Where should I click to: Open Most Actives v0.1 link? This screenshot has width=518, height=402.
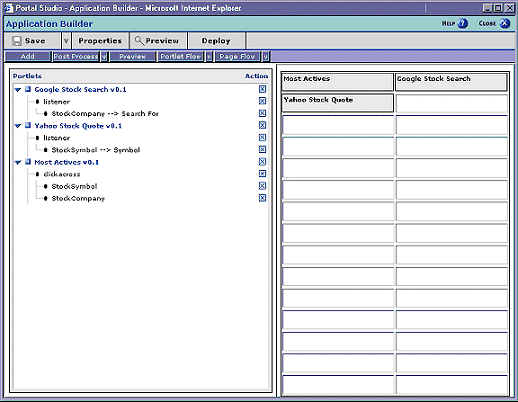point(67,162)
